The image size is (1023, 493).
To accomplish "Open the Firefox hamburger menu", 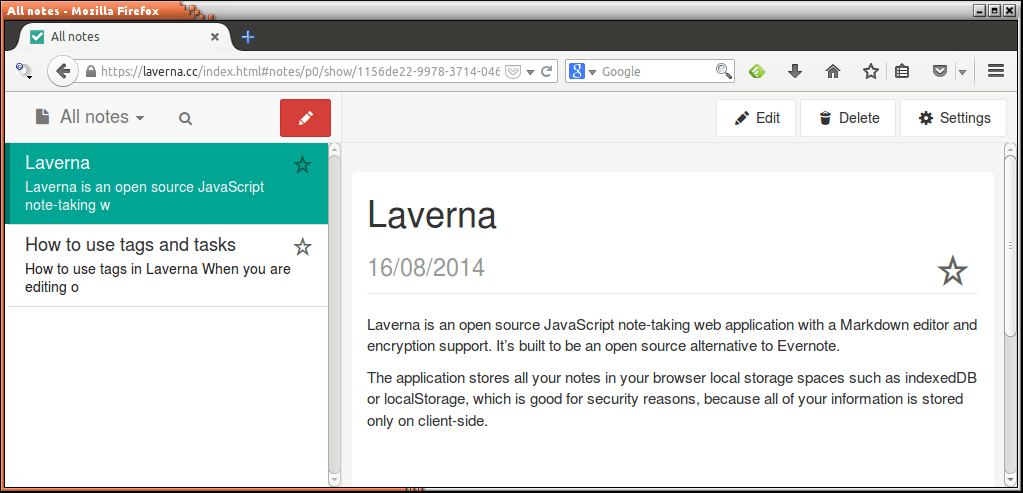I will click(x=996, y=71).
